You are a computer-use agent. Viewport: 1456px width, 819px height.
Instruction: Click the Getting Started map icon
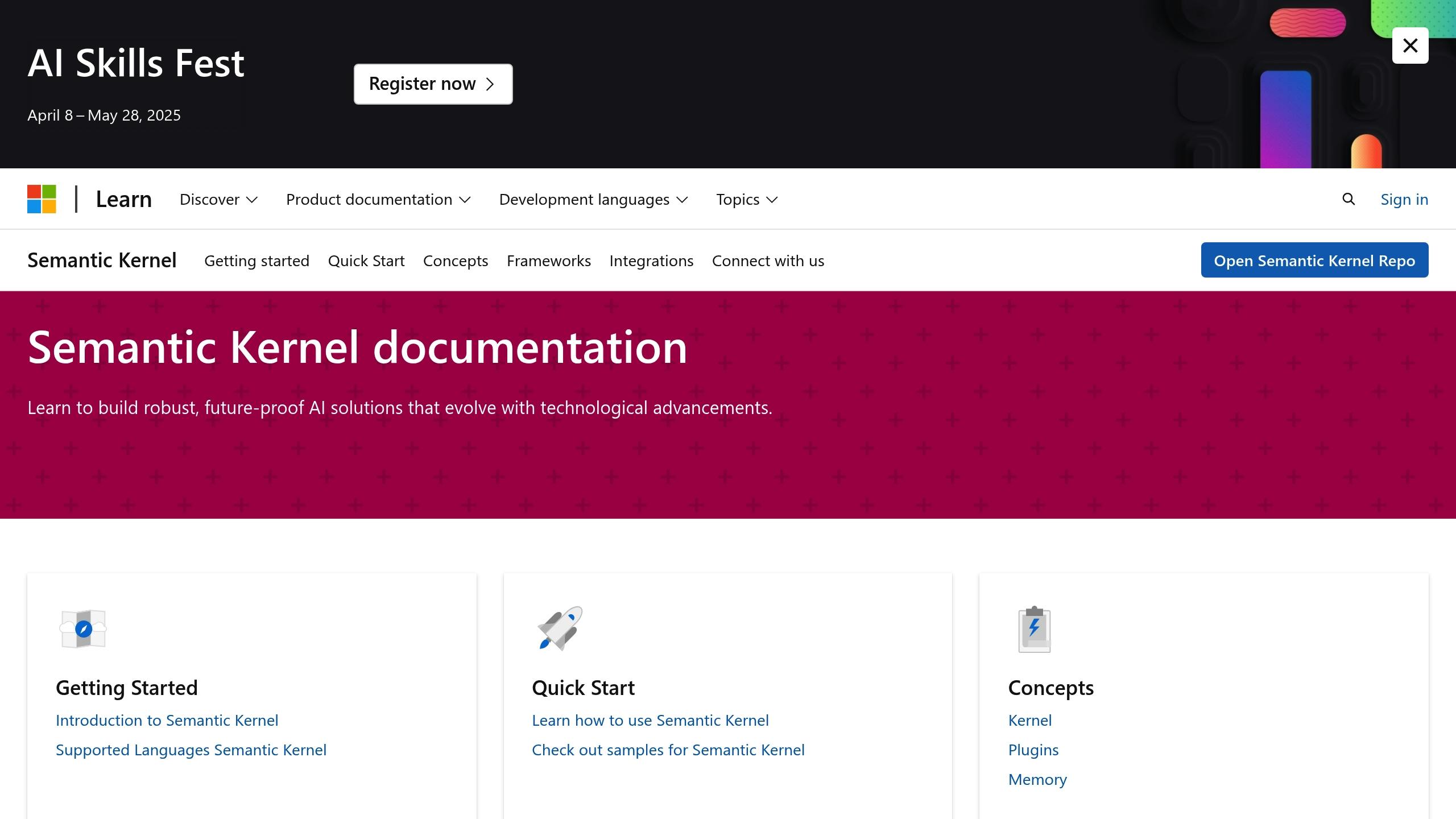pos(83,628)
